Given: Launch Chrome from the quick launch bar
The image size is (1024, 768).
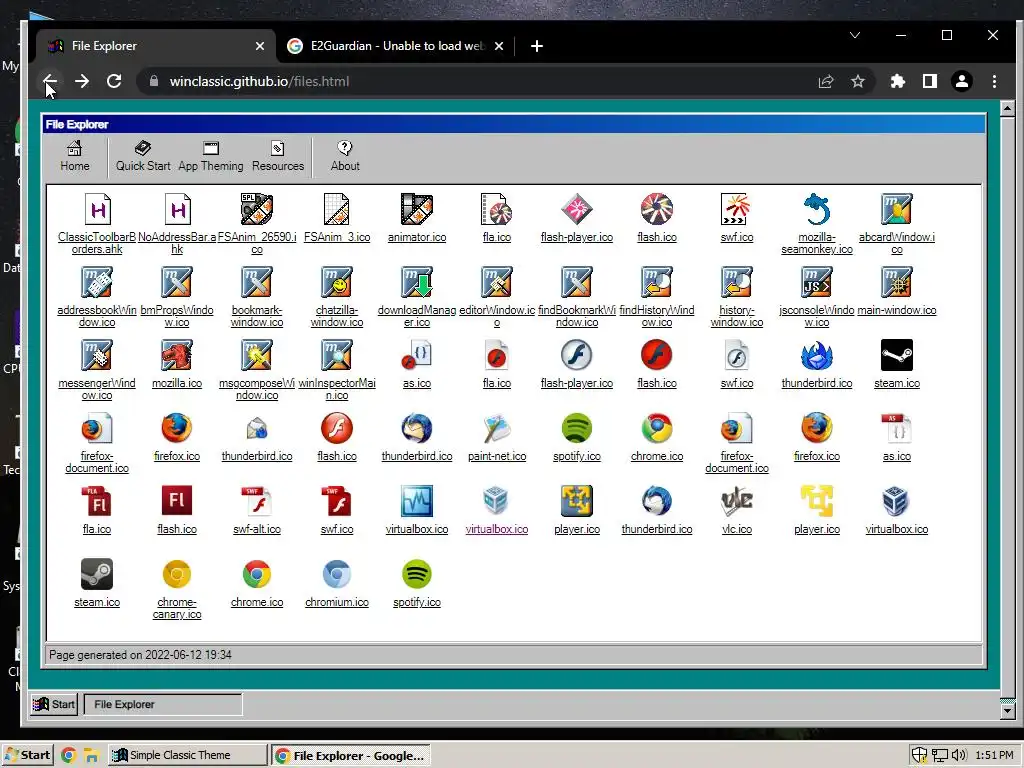Looking at the screenshot, I should click(68, 755).
